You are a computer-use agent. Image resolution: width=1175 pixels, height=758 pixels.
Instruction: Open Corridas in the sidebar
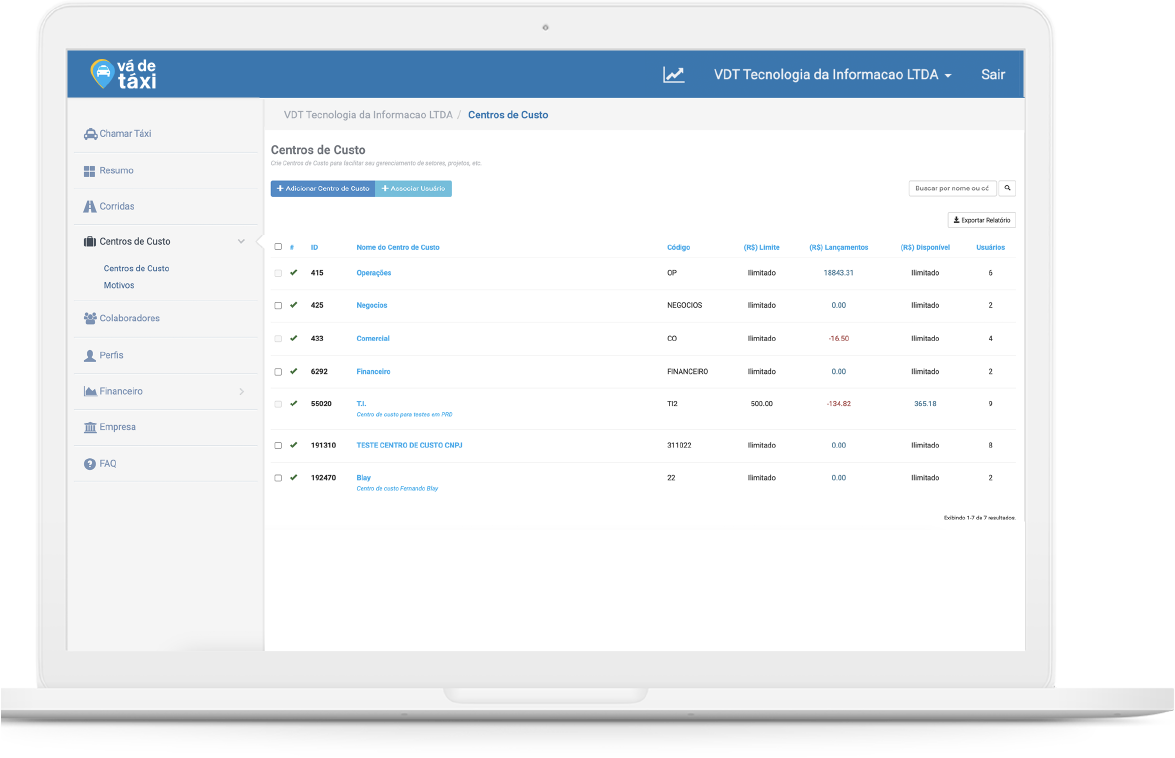[x=117, y=207]
